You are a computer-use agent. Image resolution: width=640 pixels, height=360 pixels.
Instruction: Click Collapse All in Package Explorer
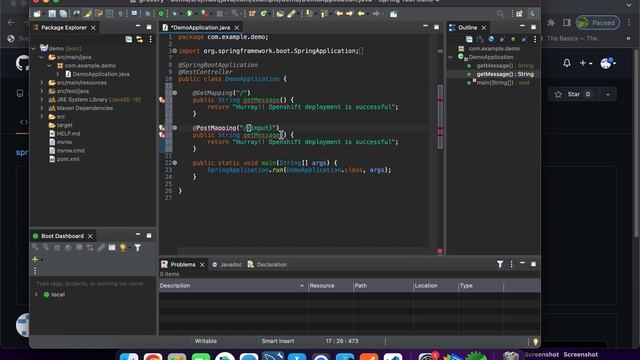click(x=129, y=40)
